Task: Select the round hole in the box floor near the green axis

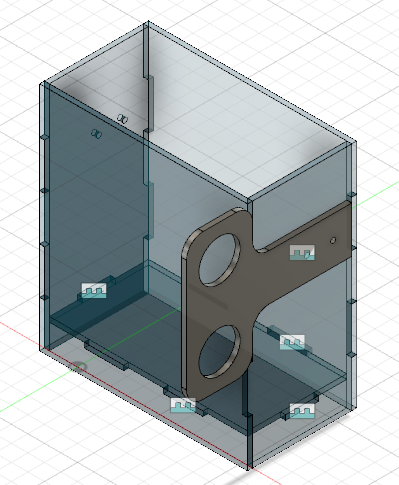Action: (79, 366)
